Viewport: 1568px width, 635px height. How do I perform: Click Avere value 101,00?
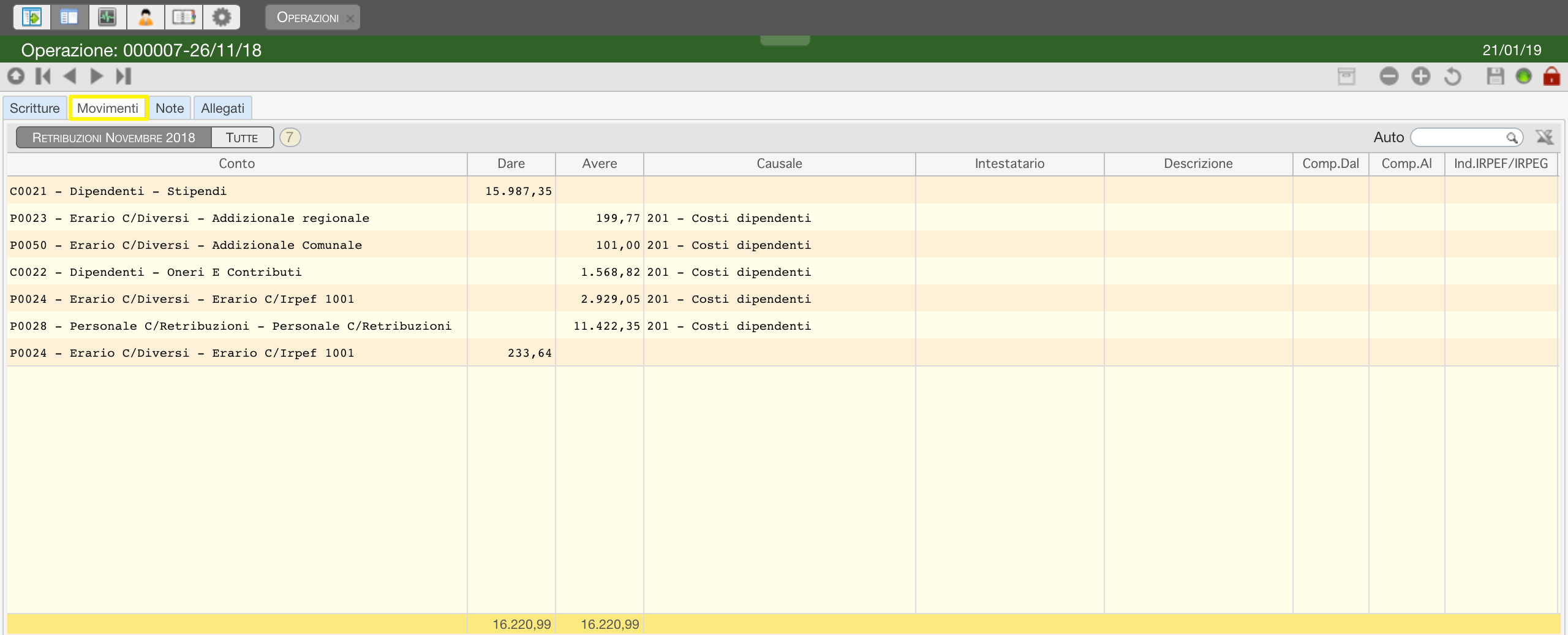tap(617, 245)
